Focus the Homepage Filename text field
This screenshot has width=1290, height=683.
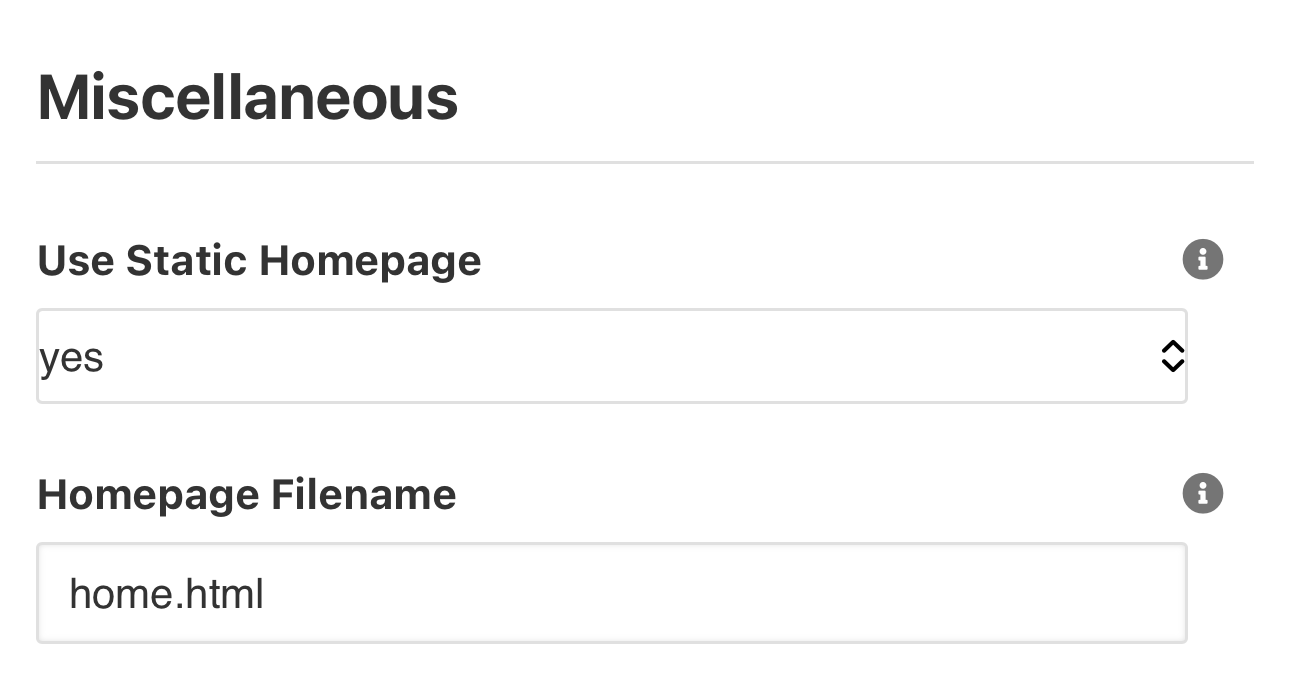(x=611, y=593)
